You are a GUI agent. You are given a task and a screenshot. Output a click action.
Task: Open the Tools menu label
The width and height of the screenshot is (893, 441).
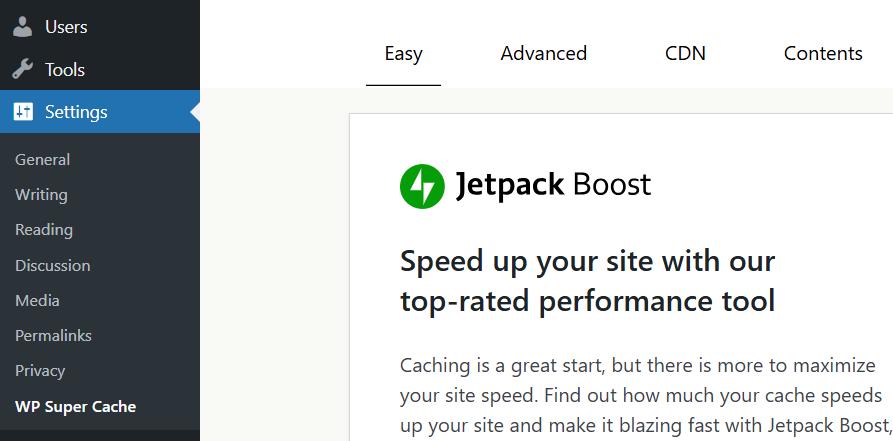click(x=65, y=70)
